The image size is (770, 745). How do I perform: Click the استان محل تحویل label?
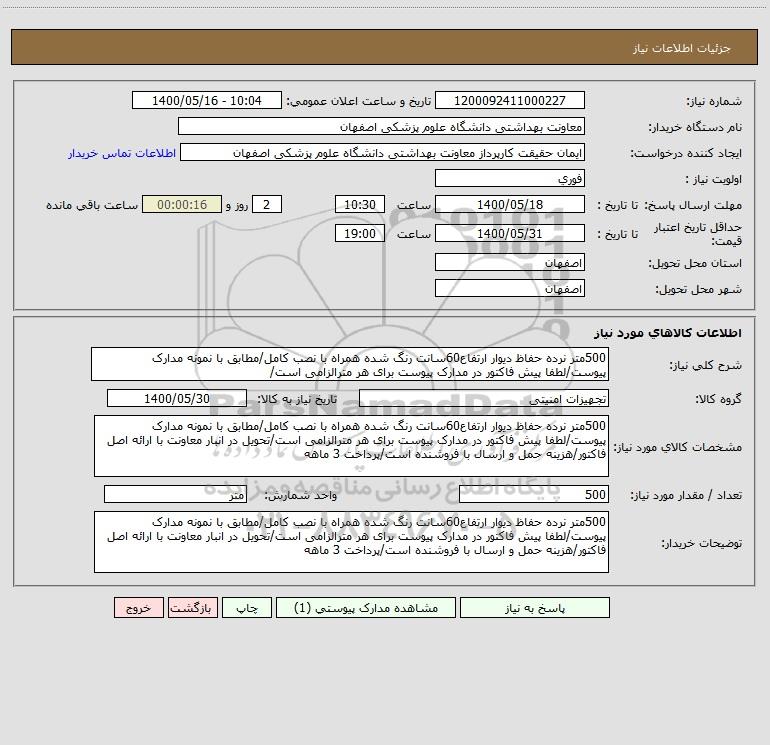(x=695, y=263)
